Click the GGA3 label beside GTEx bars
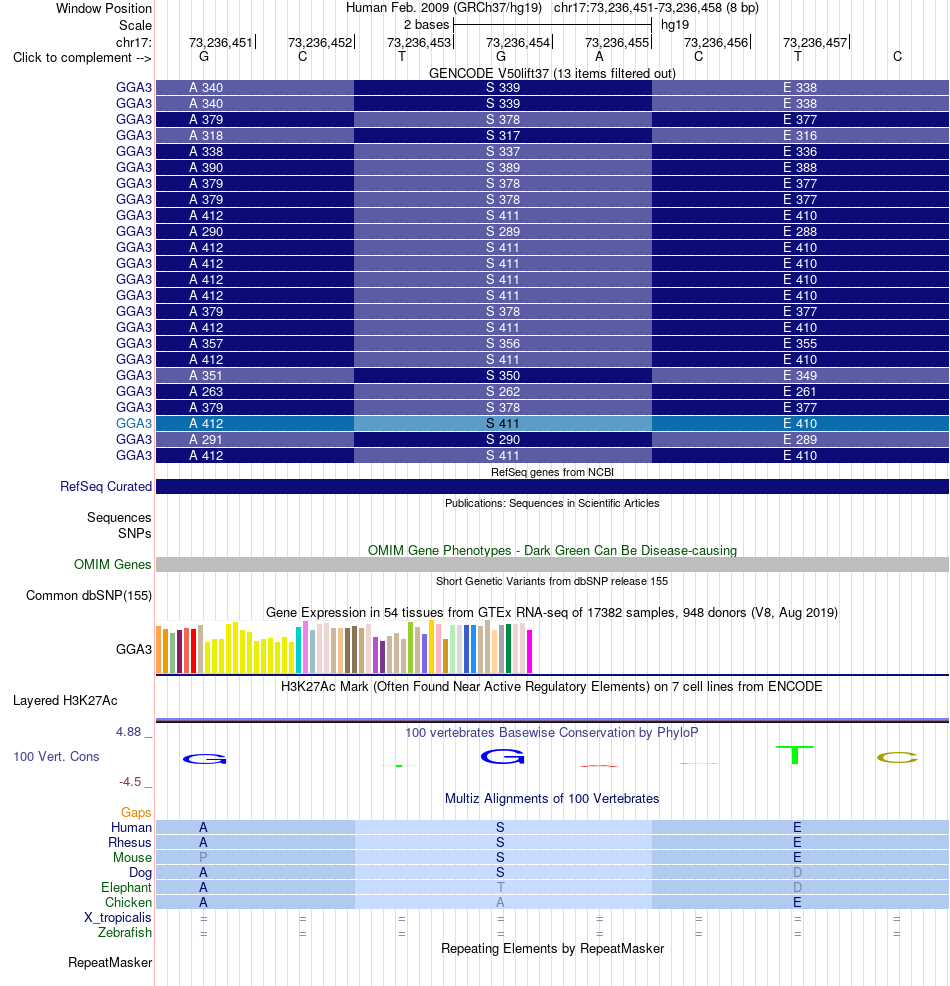 tap(134, 650)
